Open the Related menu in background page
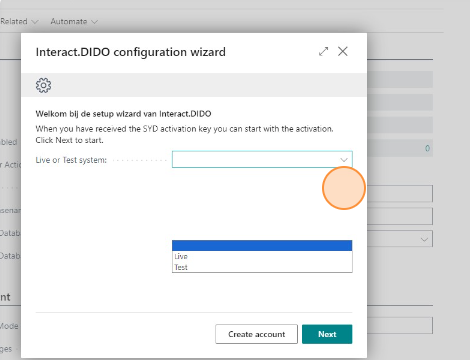This screenshot has height=360, width=470. (19, 21)
